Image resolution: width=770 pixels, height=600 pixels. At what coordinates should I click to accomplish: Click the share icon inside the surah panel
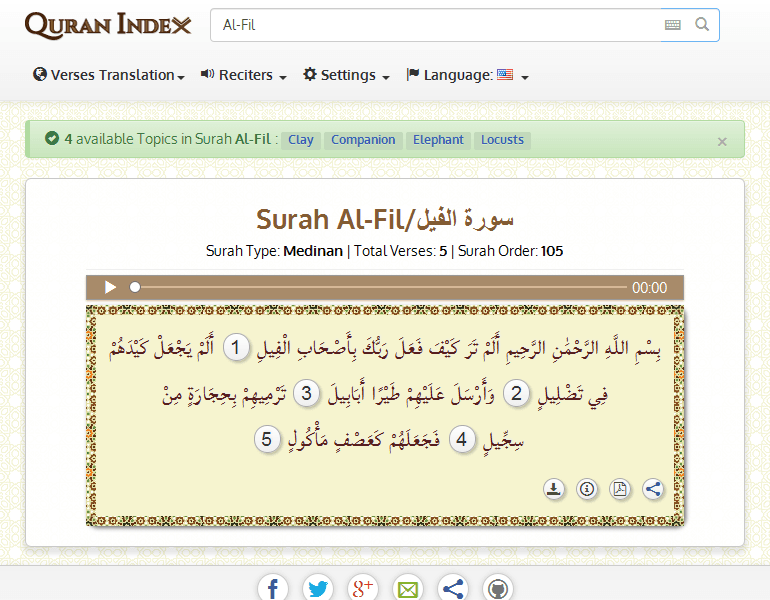click(x=653, y=489)
